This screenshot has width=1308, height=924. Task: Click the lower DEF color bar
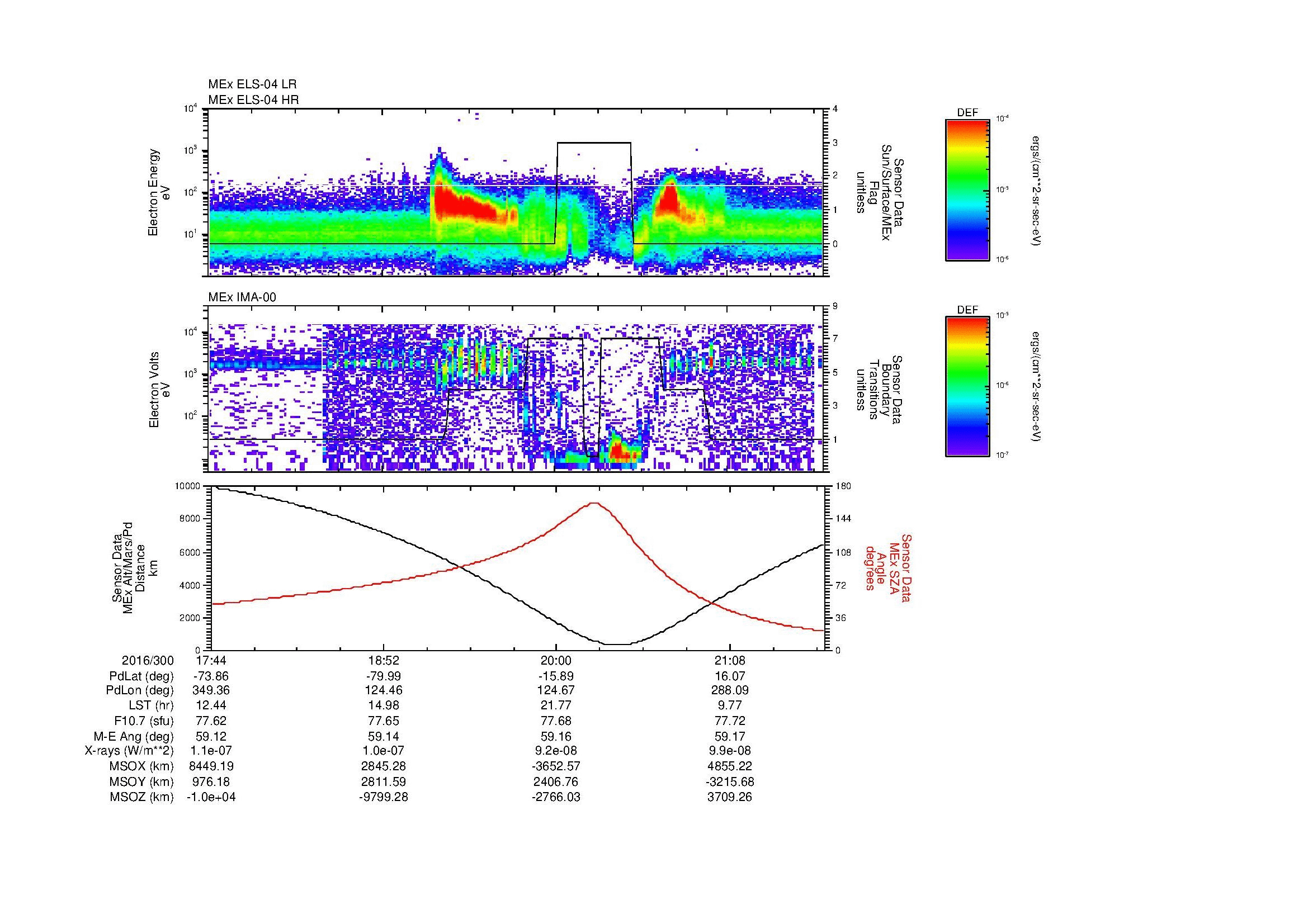967,387
